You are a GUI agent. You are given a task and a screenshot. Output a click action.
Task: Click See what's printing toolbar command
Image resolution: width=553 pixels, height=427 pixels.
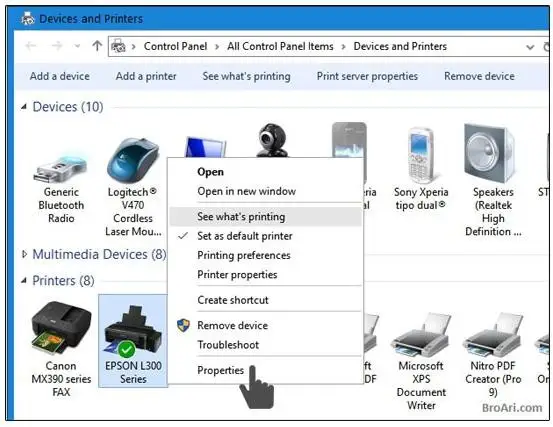pyautogui.click(x=247, y=76)
